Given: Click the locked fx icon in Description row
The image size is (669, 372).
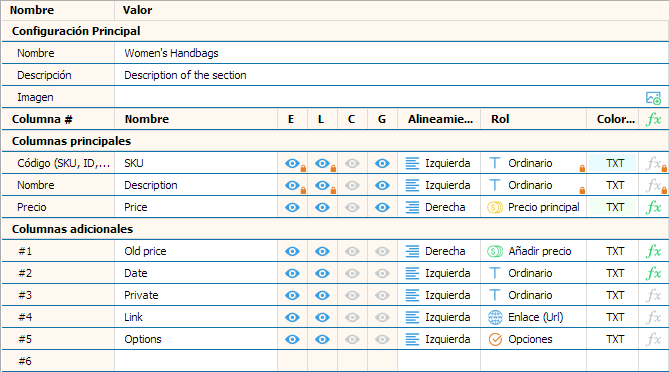Looking at the screenshot, I should 654,185.
